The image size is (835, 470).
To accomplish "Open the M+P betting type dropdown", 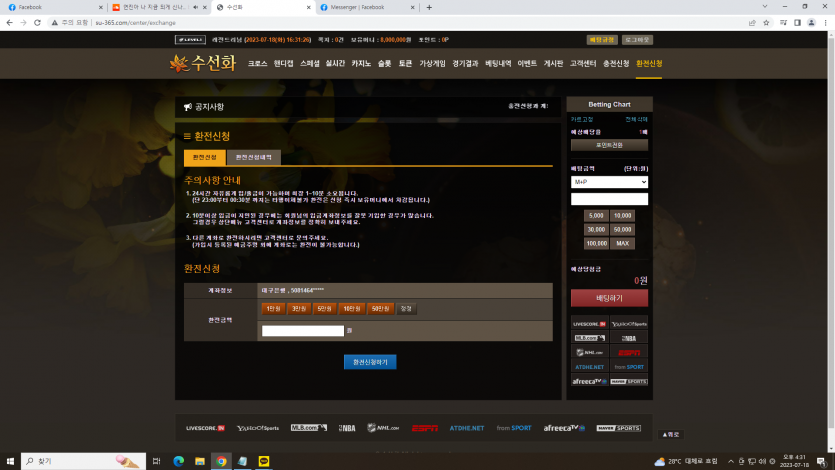I will coord(609,182).
